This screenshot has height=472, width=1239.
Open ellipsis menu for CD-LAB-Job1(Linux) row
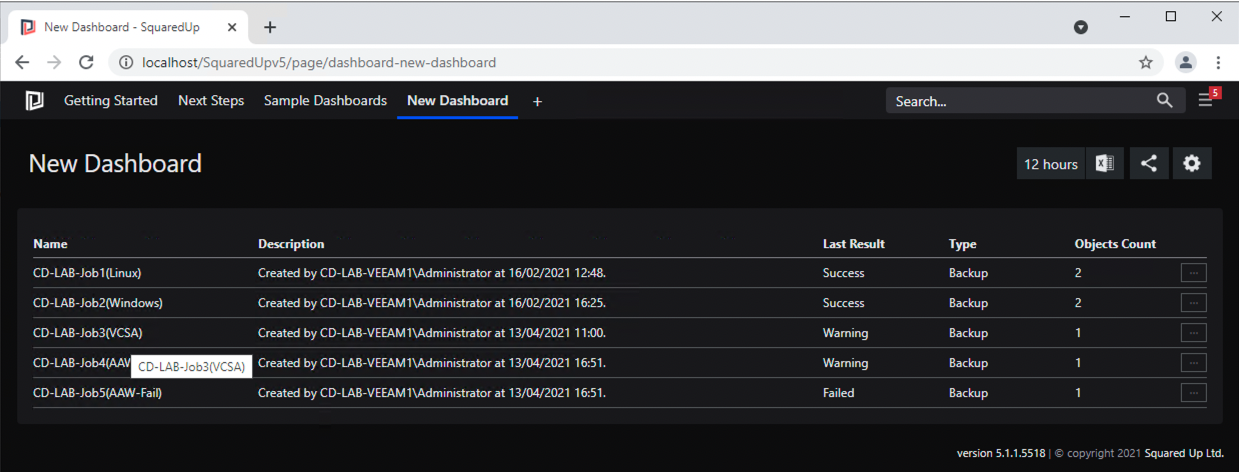1193,273
